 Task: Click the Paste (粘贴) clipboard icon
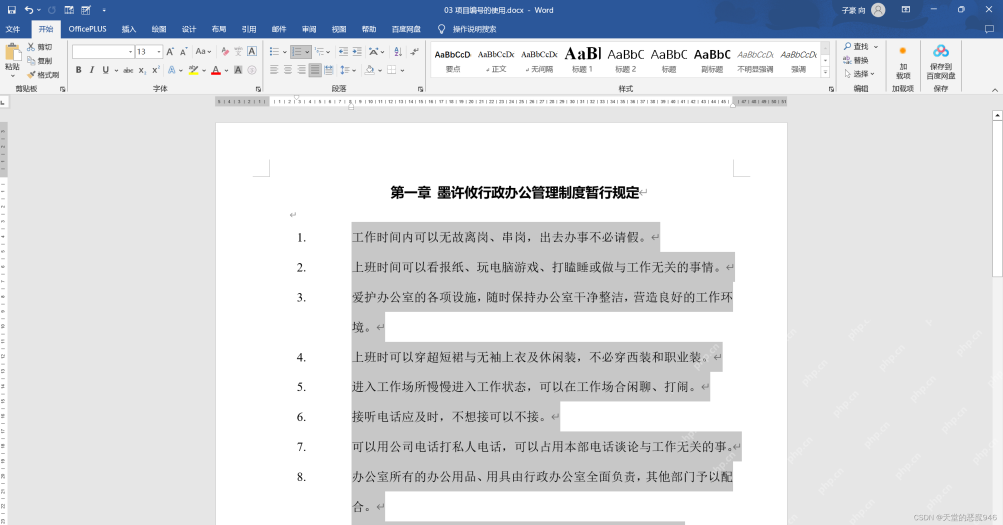coord(12,52)
